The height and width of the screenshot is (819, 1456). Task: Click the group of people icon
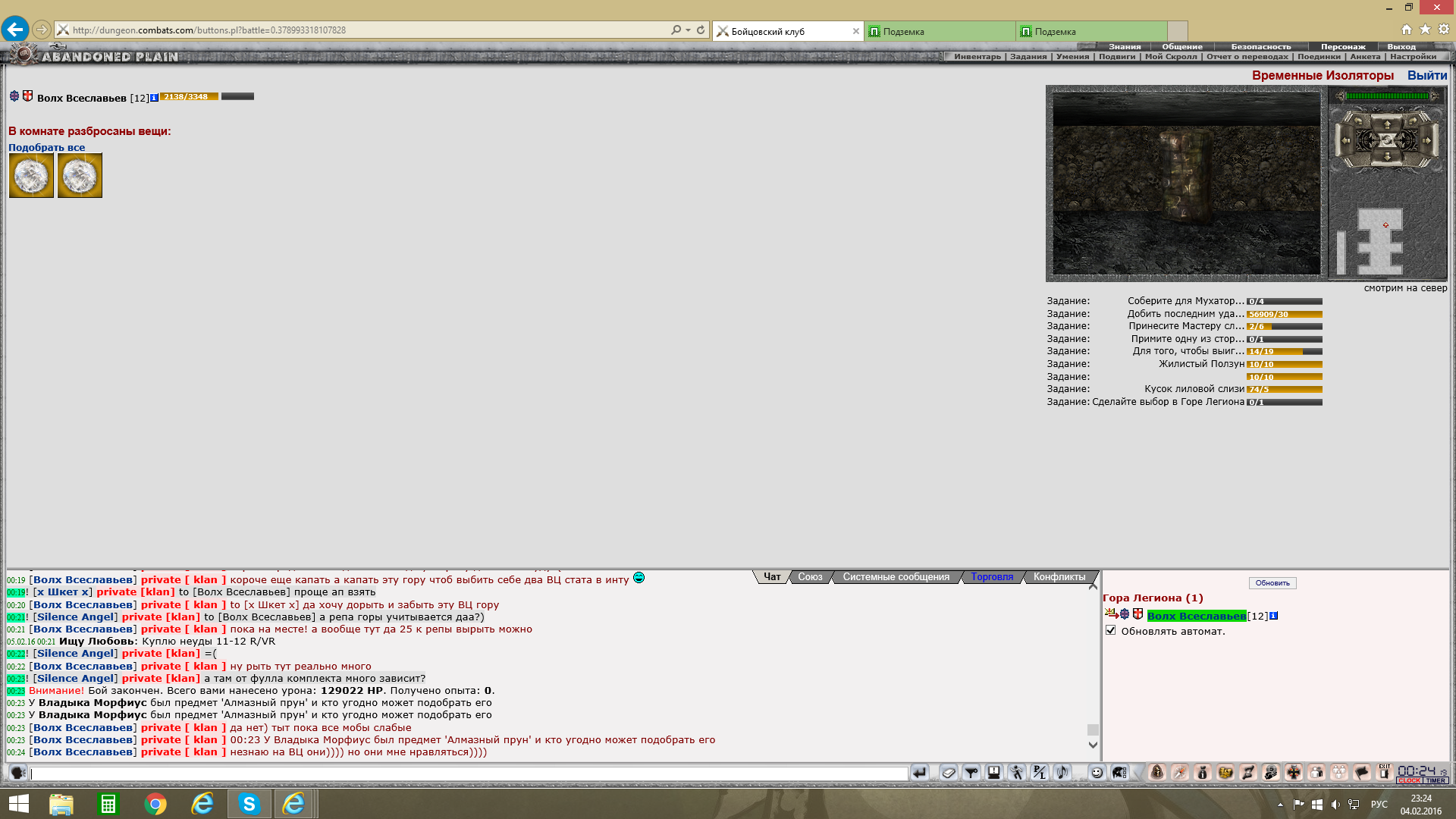1339,773
